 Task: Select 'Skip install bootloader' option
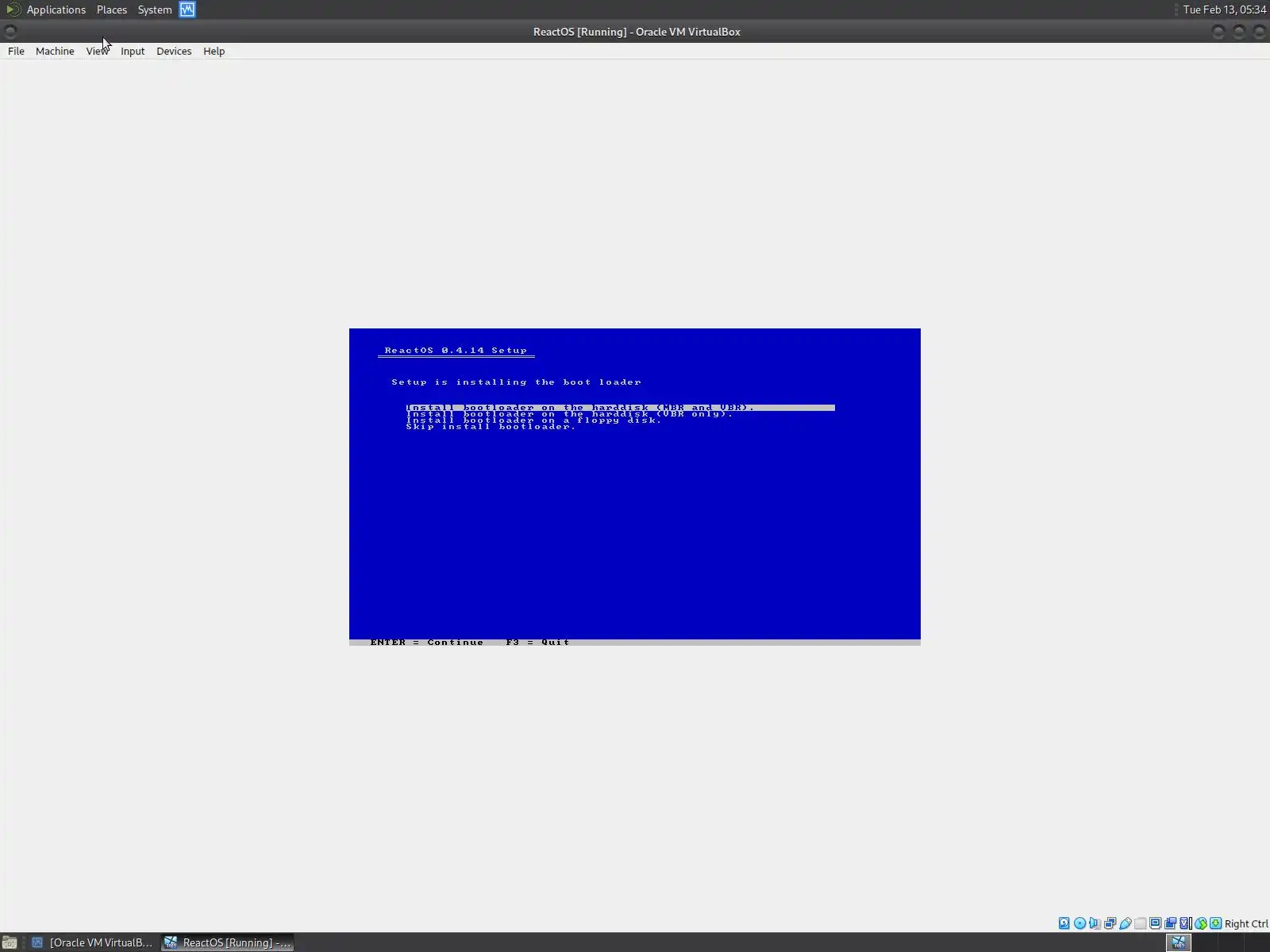click(491, 426)
